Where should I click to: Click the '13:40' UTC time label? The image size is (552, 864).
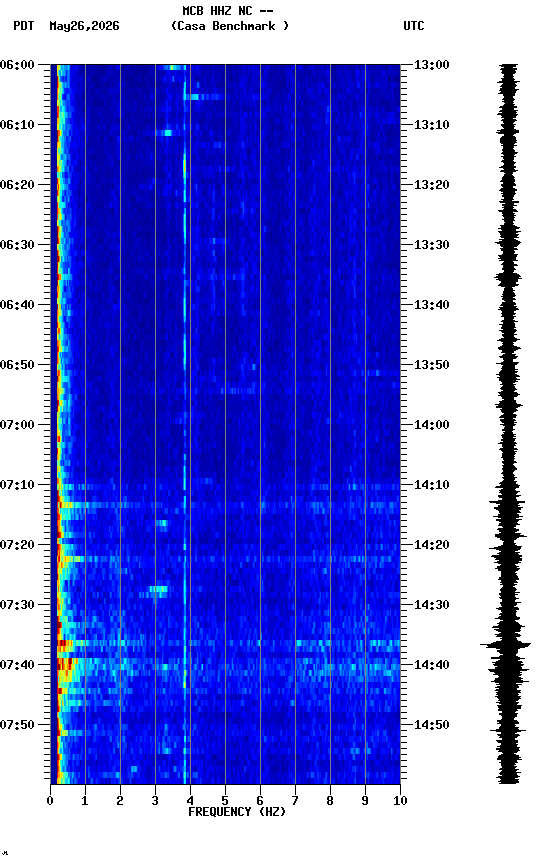point(432,305)
